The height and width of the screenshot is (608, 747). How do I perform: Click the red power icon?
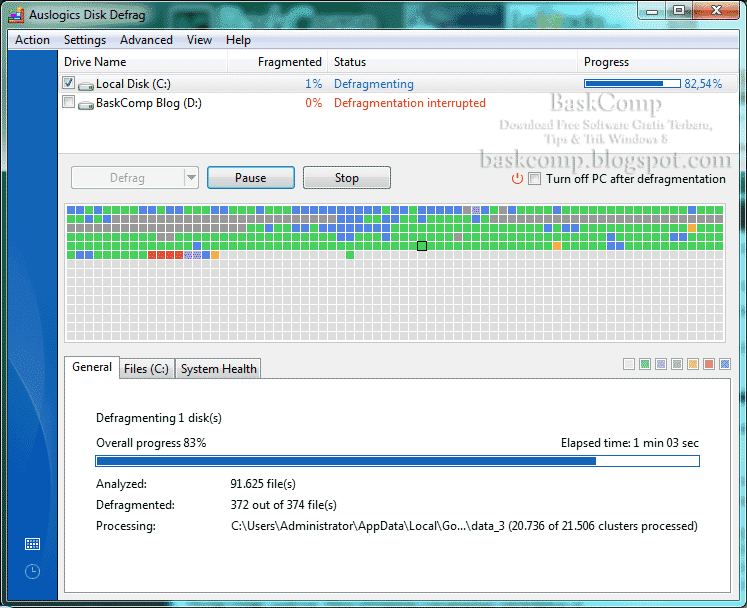tap(517, 179)
